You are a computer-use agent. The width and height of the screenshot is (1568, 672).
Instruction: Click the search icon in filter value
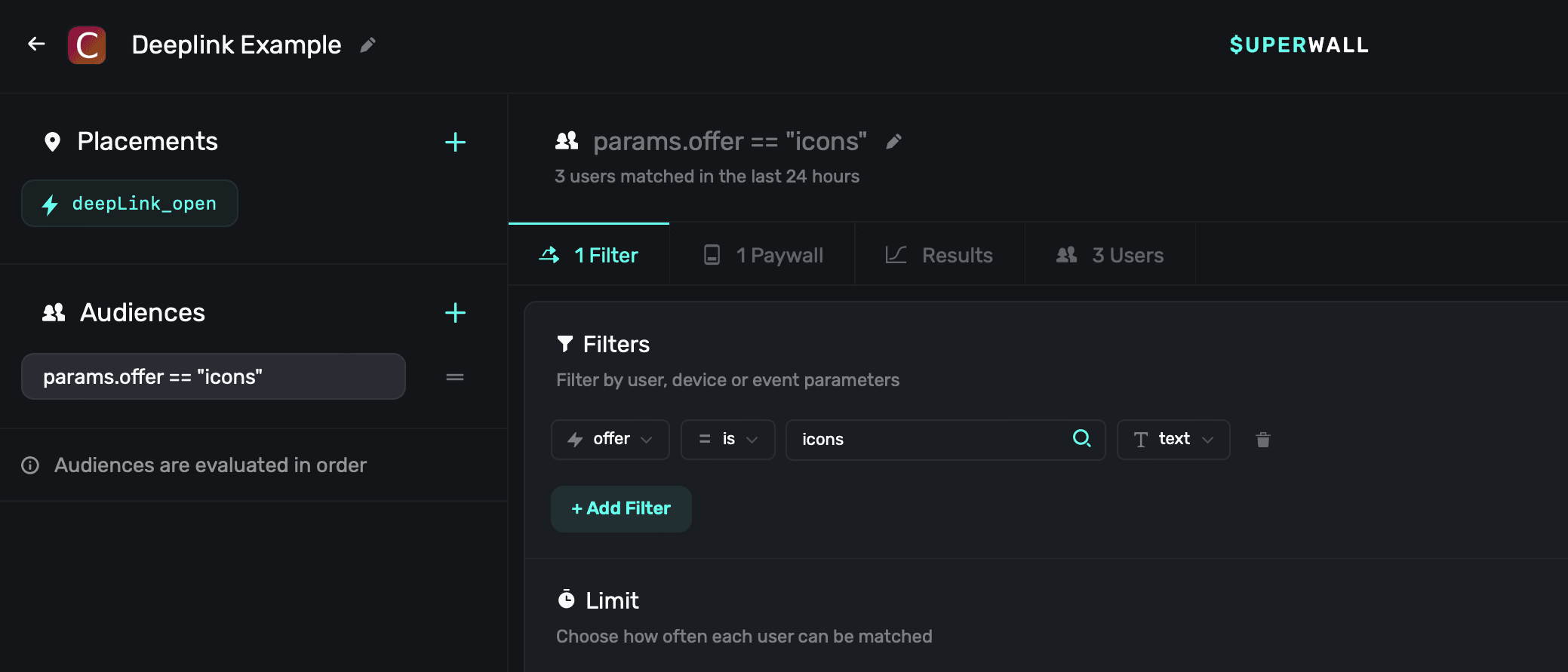[1081, 438]
